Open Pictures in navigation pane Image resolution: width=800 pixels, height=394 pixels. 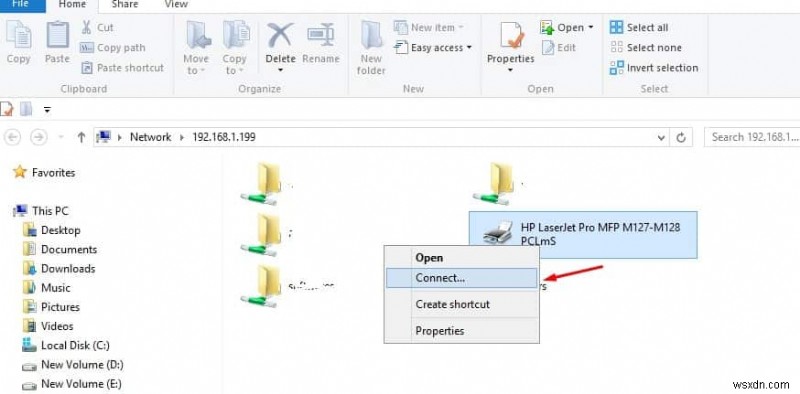click(52, 307)
